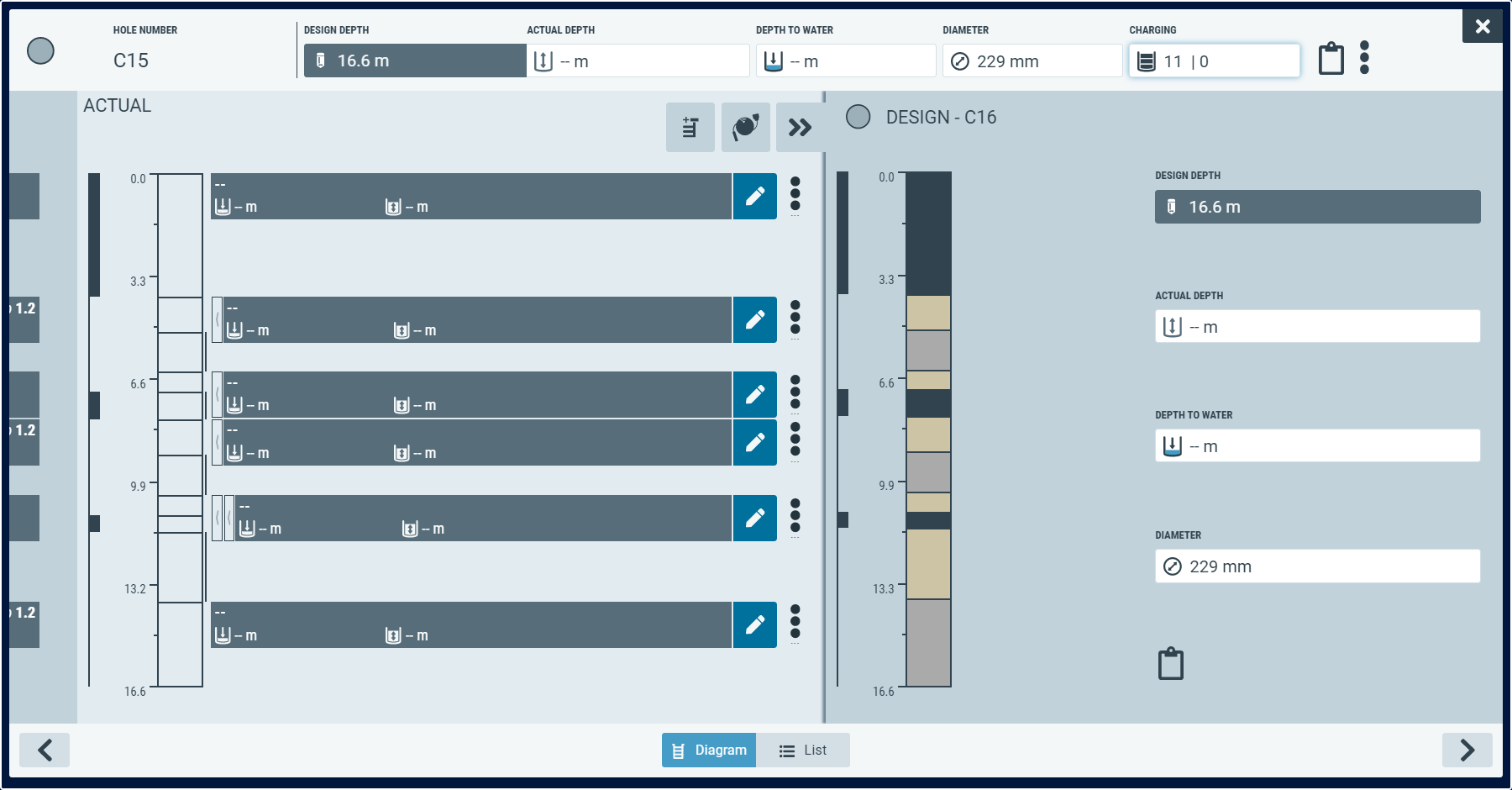Collapse the ACTUAL panel with double chevron

click(799, 127)
